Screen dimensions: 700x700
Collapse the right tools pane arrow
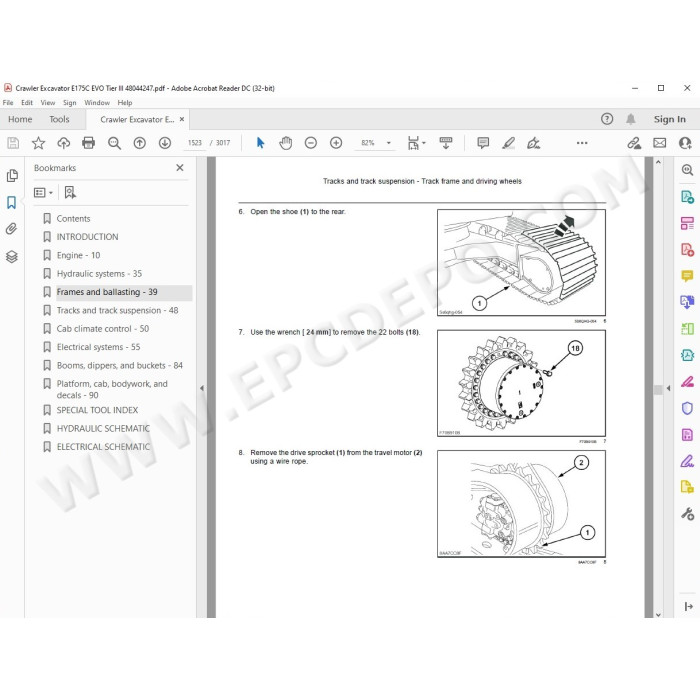point(668,388)
